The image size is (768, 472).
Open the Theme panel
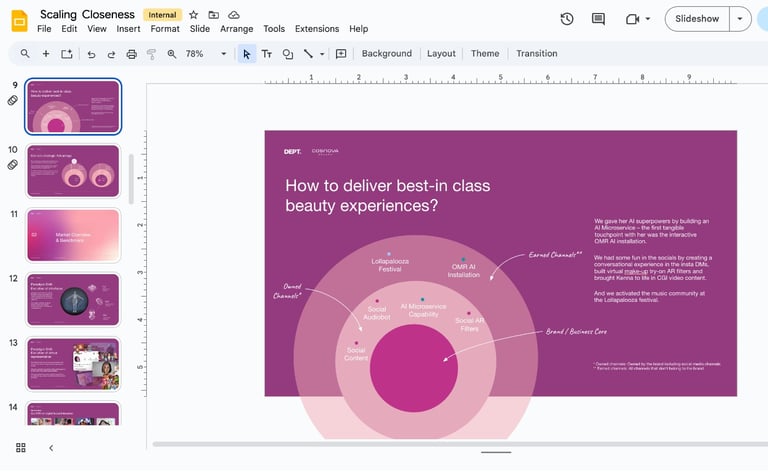(485, 53)
